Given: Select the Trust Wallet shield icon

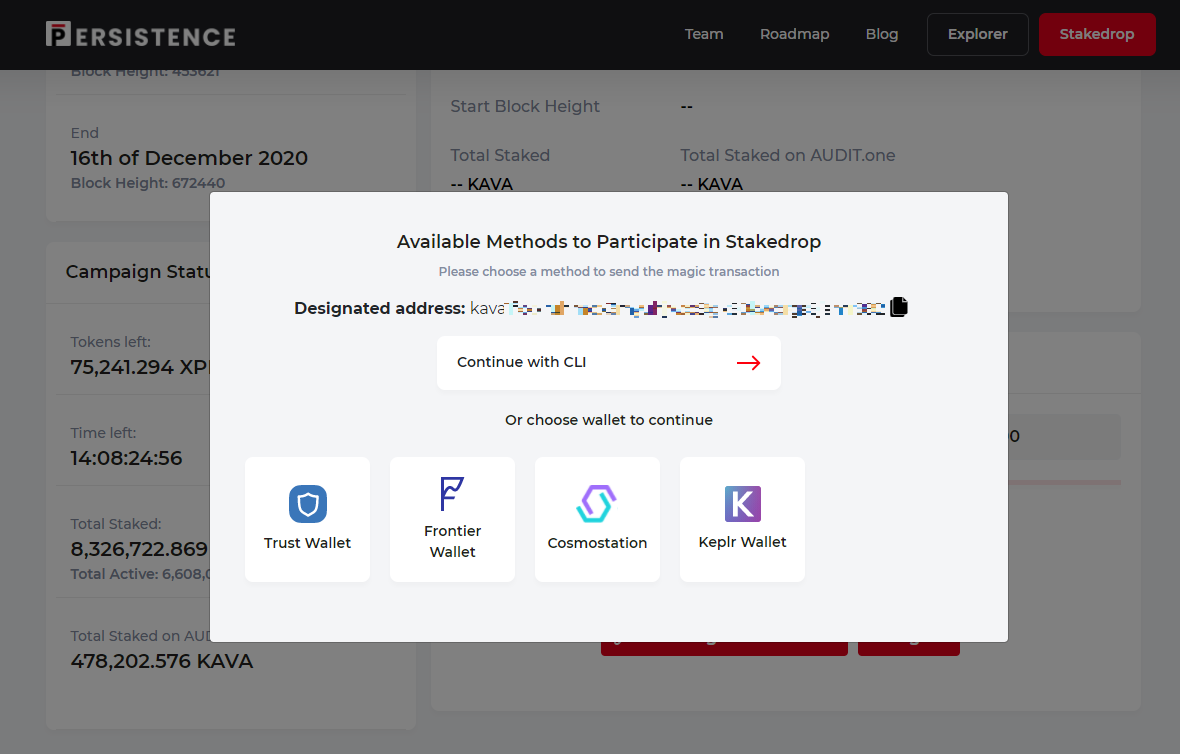Looking at the screenshot, I should coord(308,503).
